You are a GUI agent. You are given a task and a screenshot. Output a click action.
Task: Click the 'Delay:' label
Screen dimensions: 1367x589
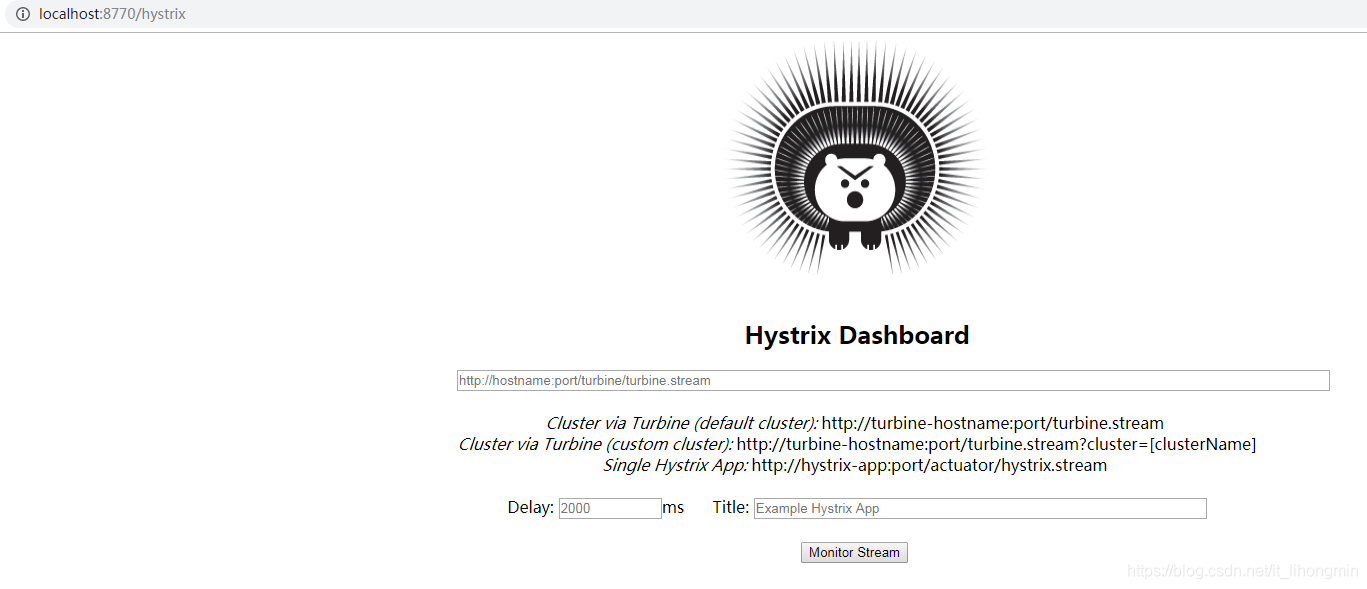[x=531, y=508]
